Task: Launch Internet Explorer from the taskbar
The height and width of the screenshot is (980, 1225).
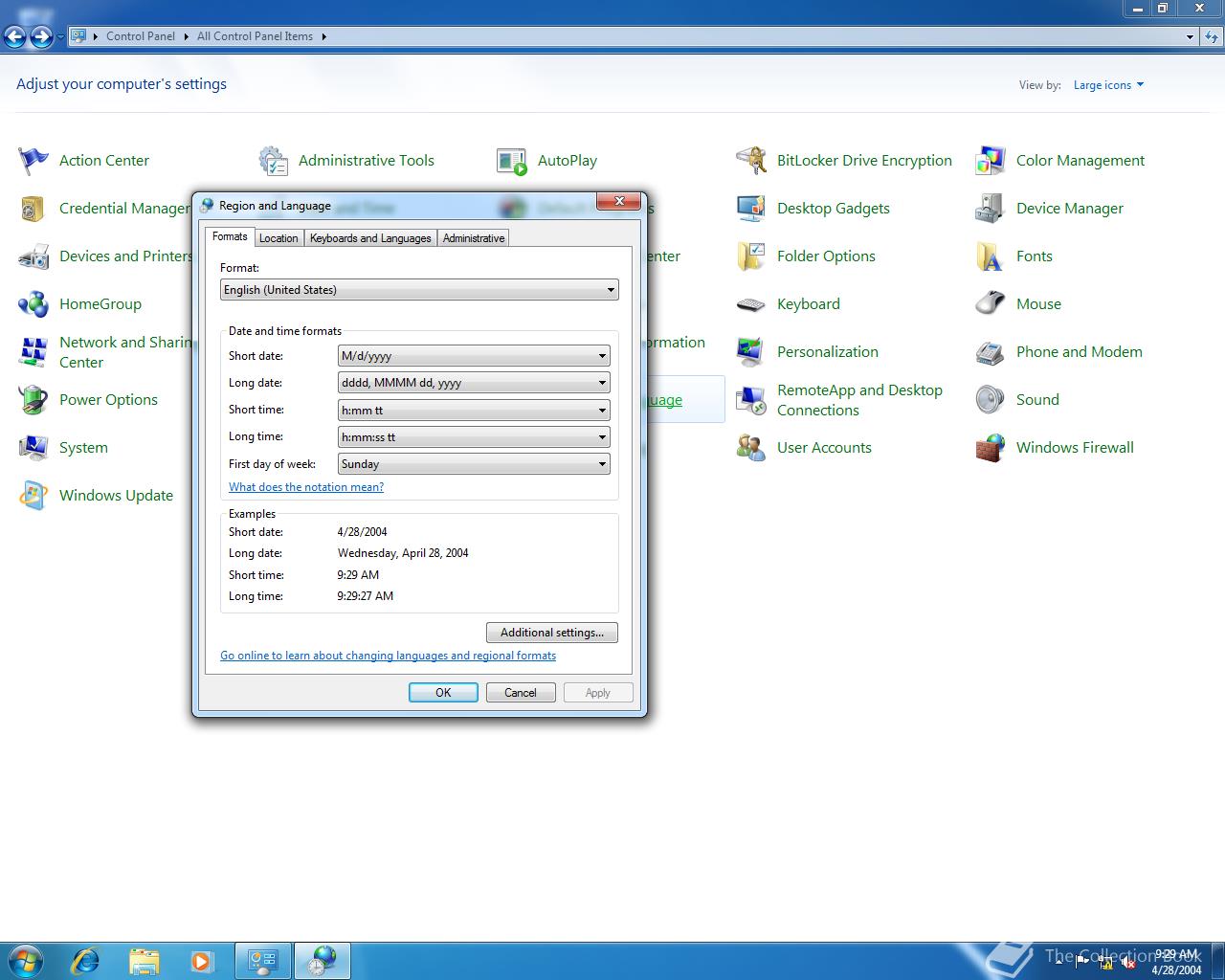Action: tap(85, 960)
